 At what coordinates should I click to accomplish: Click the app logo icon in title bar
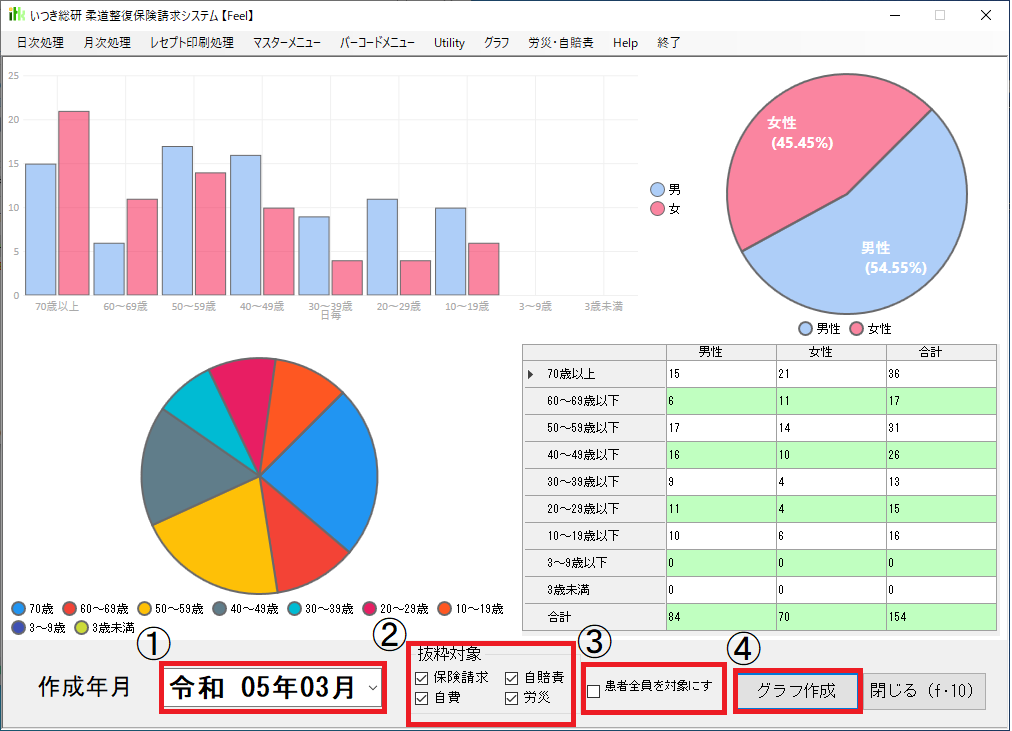click(16, 16)
